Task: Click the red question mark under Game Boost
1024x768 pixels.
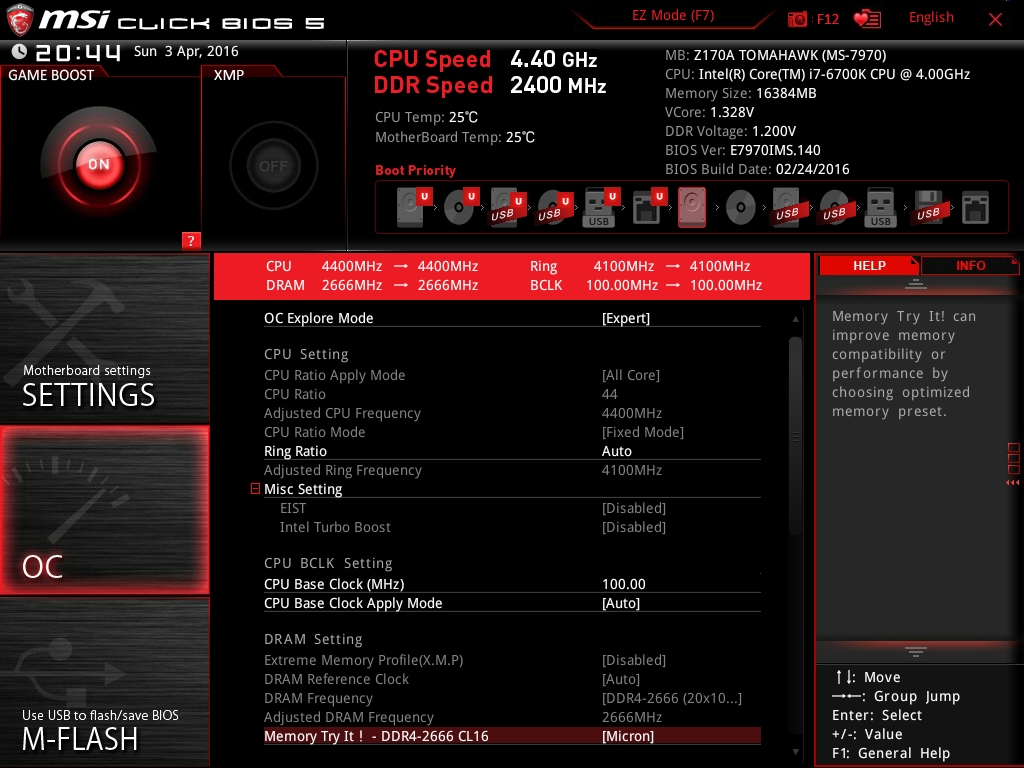Action: tap(191, 240)
